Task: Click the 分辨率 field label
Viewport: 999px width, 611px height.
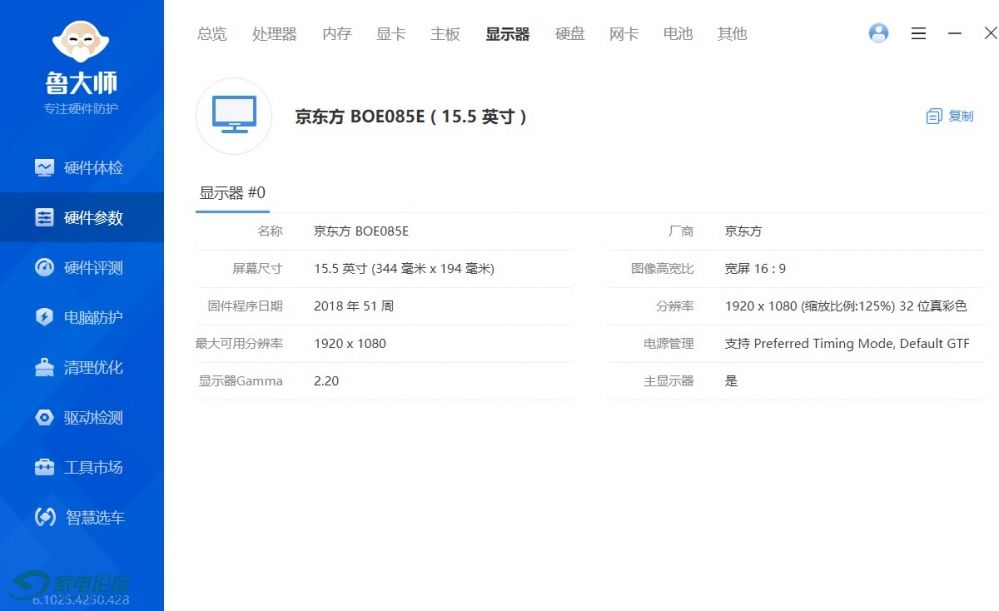Action: pyautogui.click(x=675, y=306)
